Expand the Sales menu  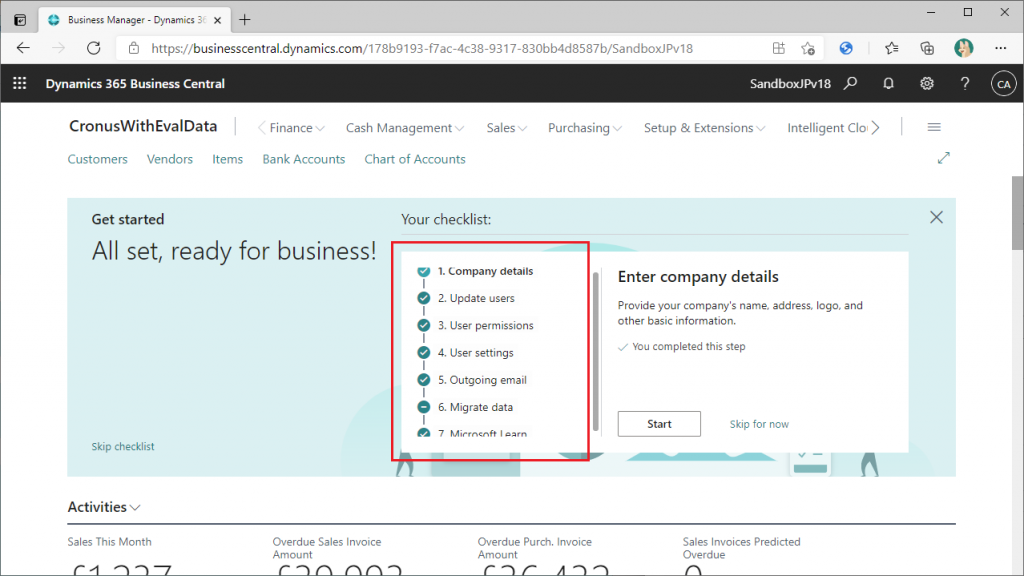pos(506,128)
